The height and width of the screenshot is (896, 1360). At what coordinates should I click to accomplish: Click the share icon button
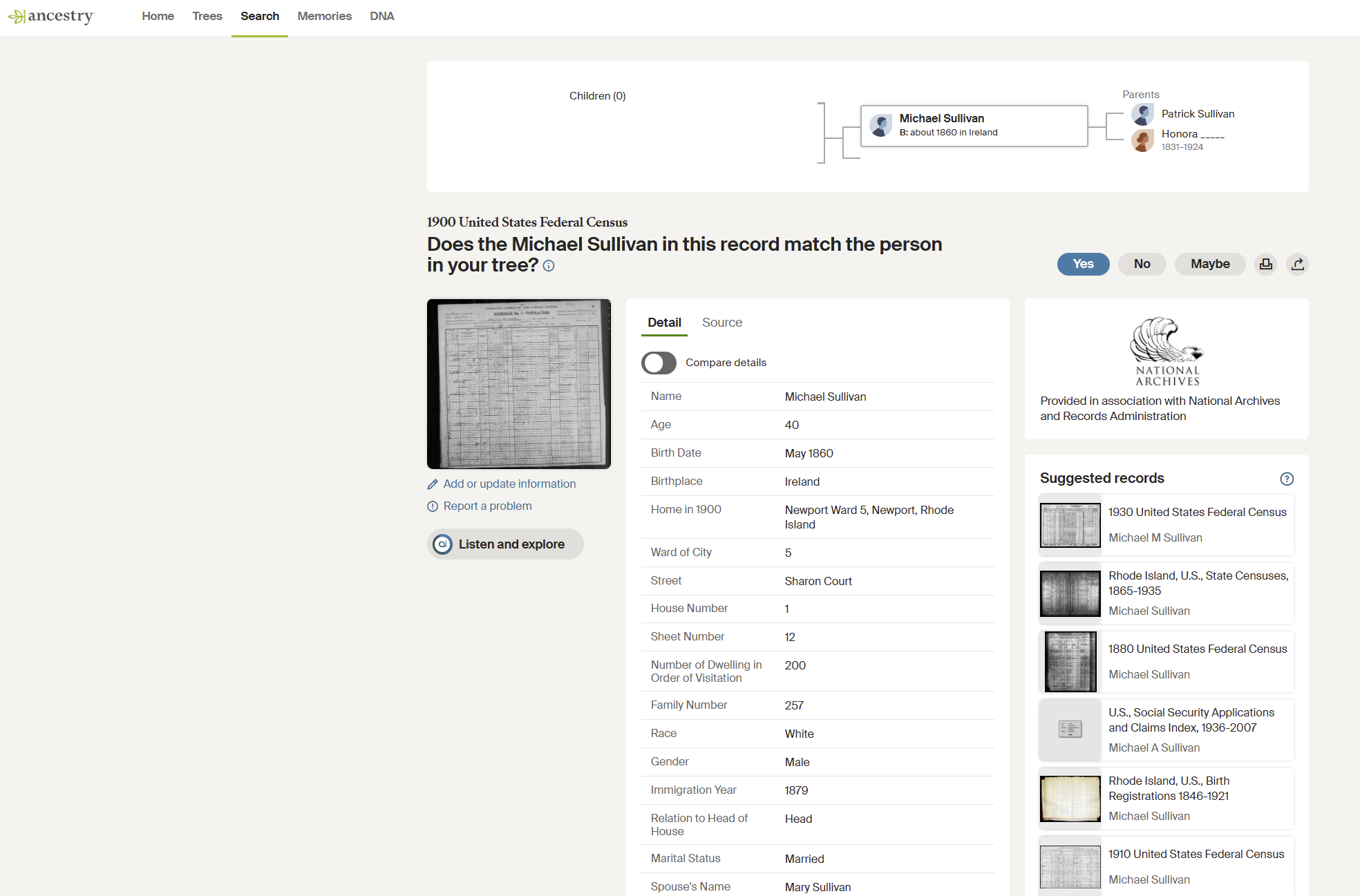[1297, 264]
